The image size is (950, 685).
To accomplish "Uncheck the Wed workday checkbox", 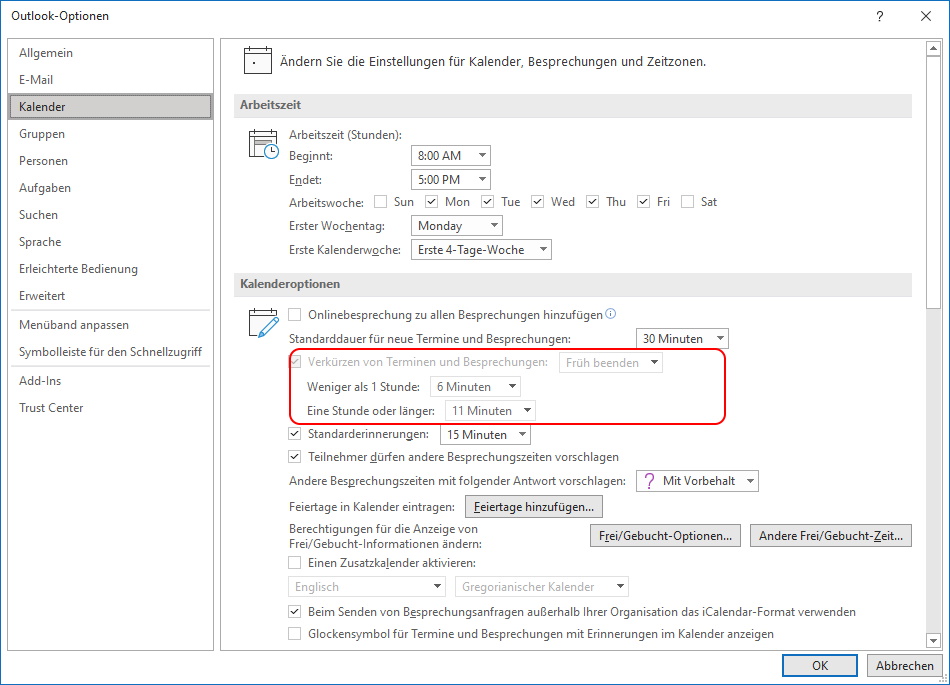I will click(537, 202).
